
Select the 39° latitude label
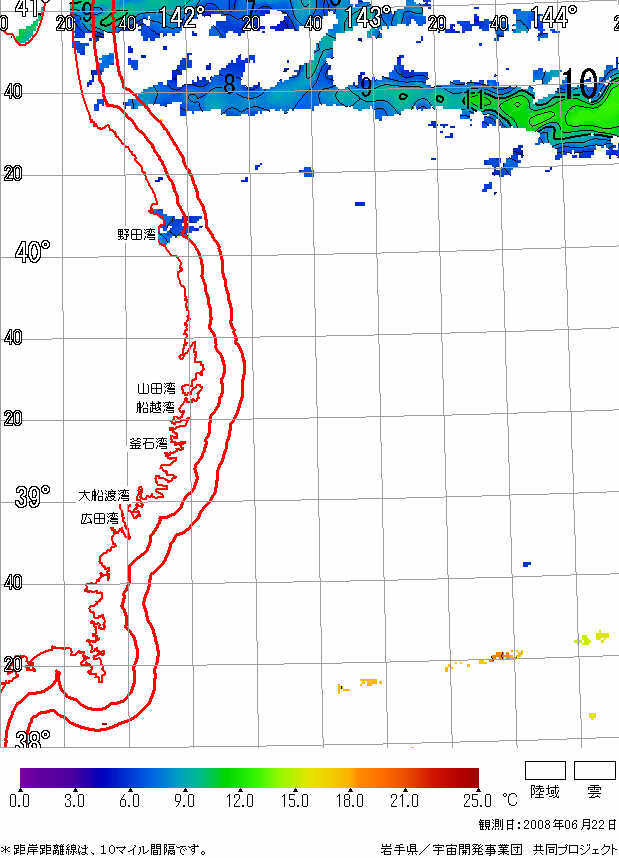coord(32,498)
